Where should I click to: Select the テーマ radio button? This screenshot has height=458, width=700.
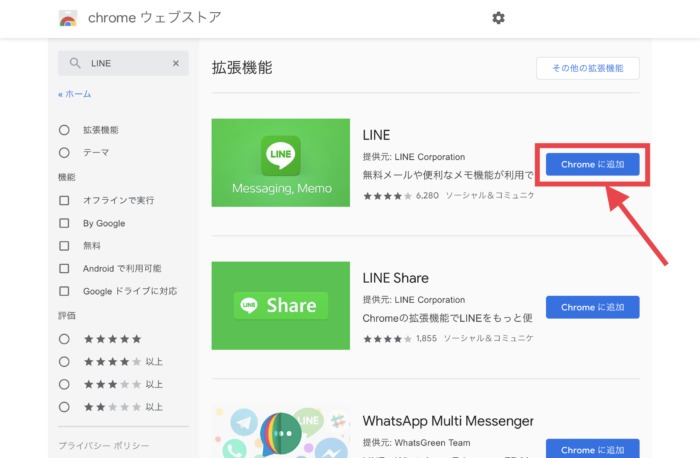click(x=64, y=153)
